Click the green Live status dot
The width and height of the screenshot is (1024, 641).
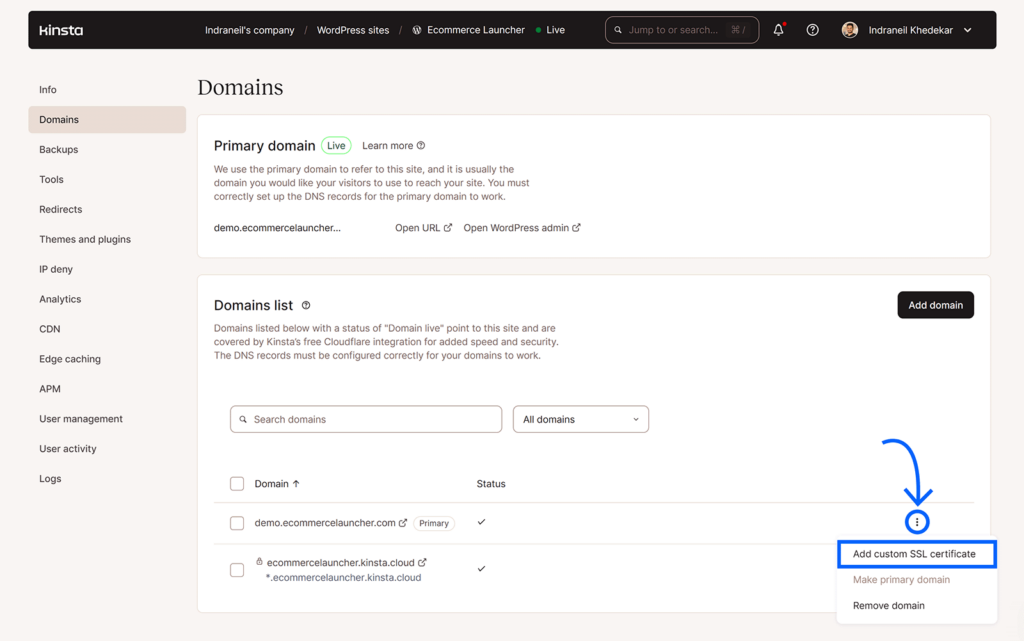[538, 30]
